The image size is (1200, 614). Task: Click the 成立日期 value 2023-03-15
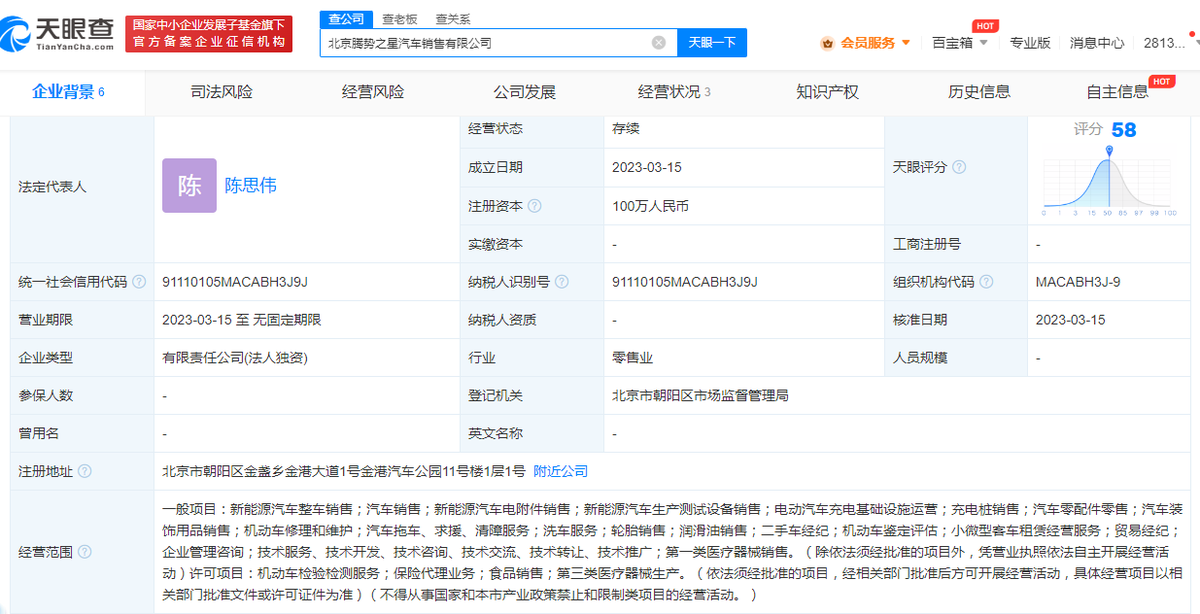point(647,167)
